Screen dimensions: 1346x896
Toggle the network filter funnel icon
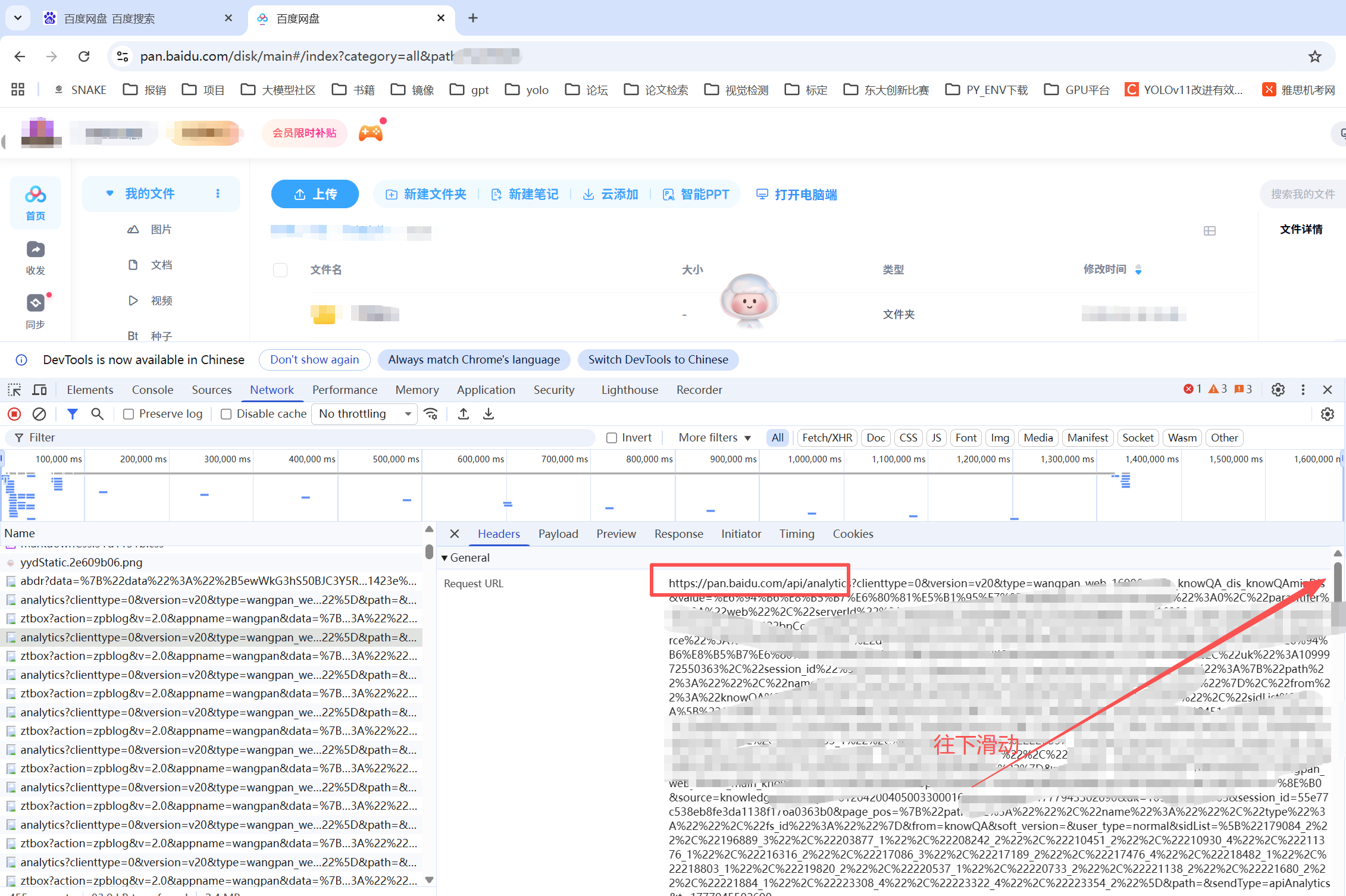coord(73,414)
